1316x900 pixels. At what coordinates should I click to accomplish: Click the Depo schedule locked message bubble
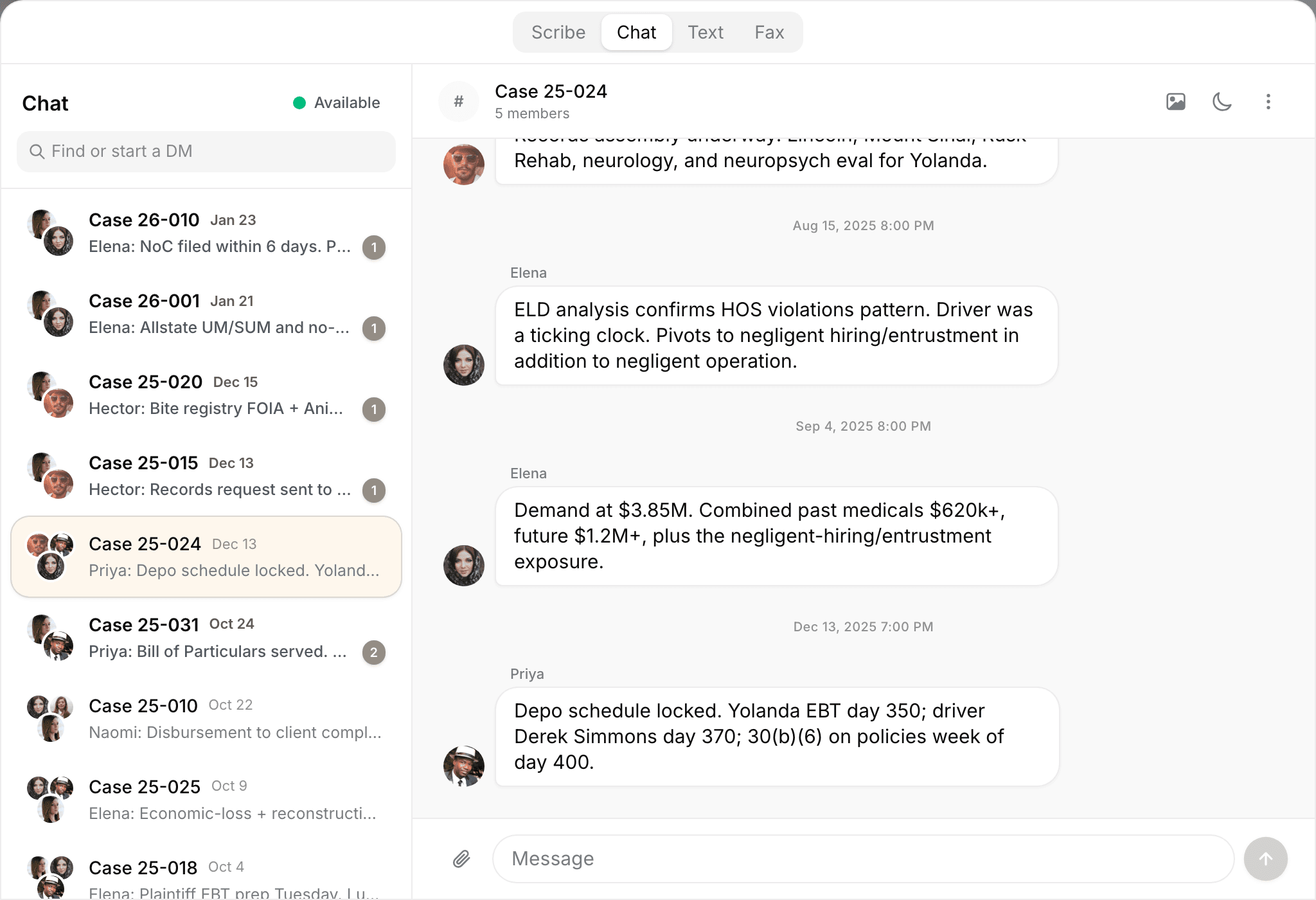point(777,737)
